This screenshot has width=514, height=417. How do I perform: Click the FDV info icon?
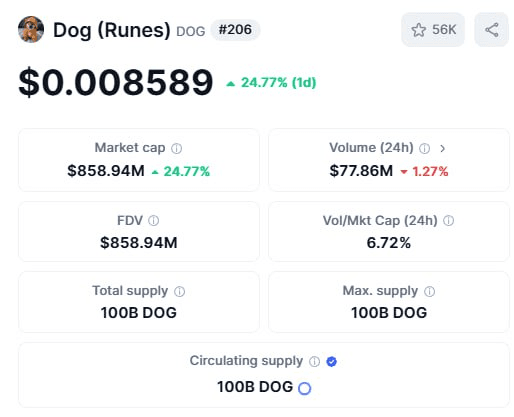point(153,220)
